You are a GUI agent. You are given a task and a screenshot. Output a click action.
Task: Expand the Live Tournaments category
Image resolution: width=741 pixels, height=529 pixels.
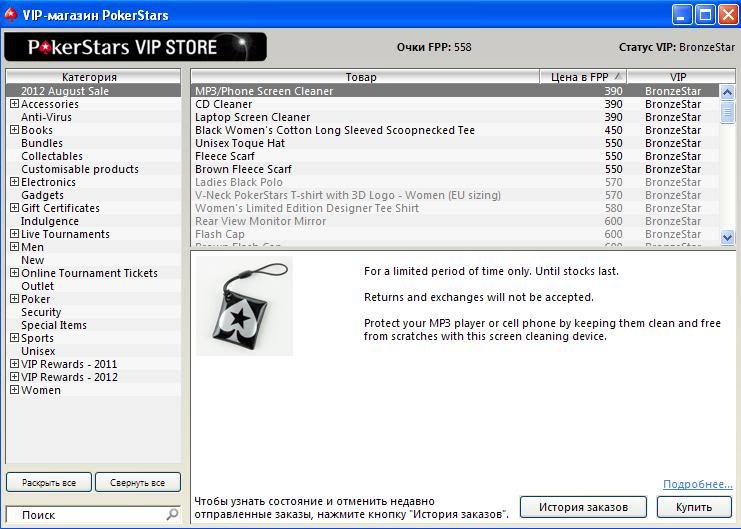click(x=15, y=234)
